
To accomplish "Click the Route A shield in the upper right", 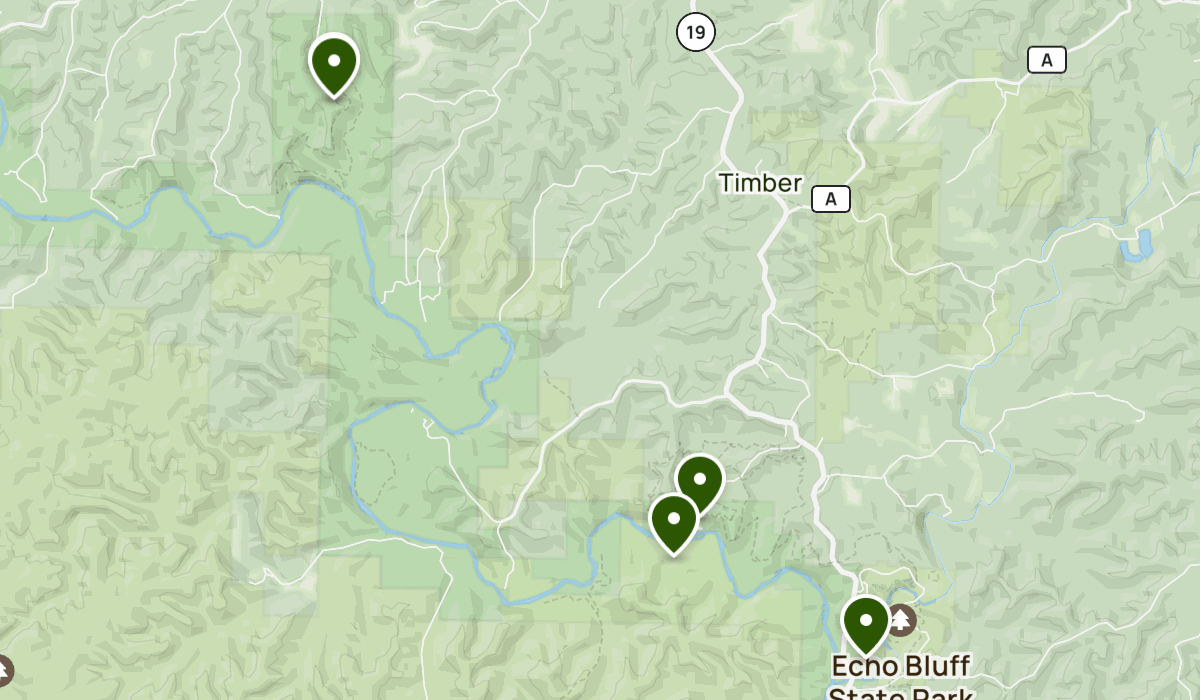I will 1046,60.
